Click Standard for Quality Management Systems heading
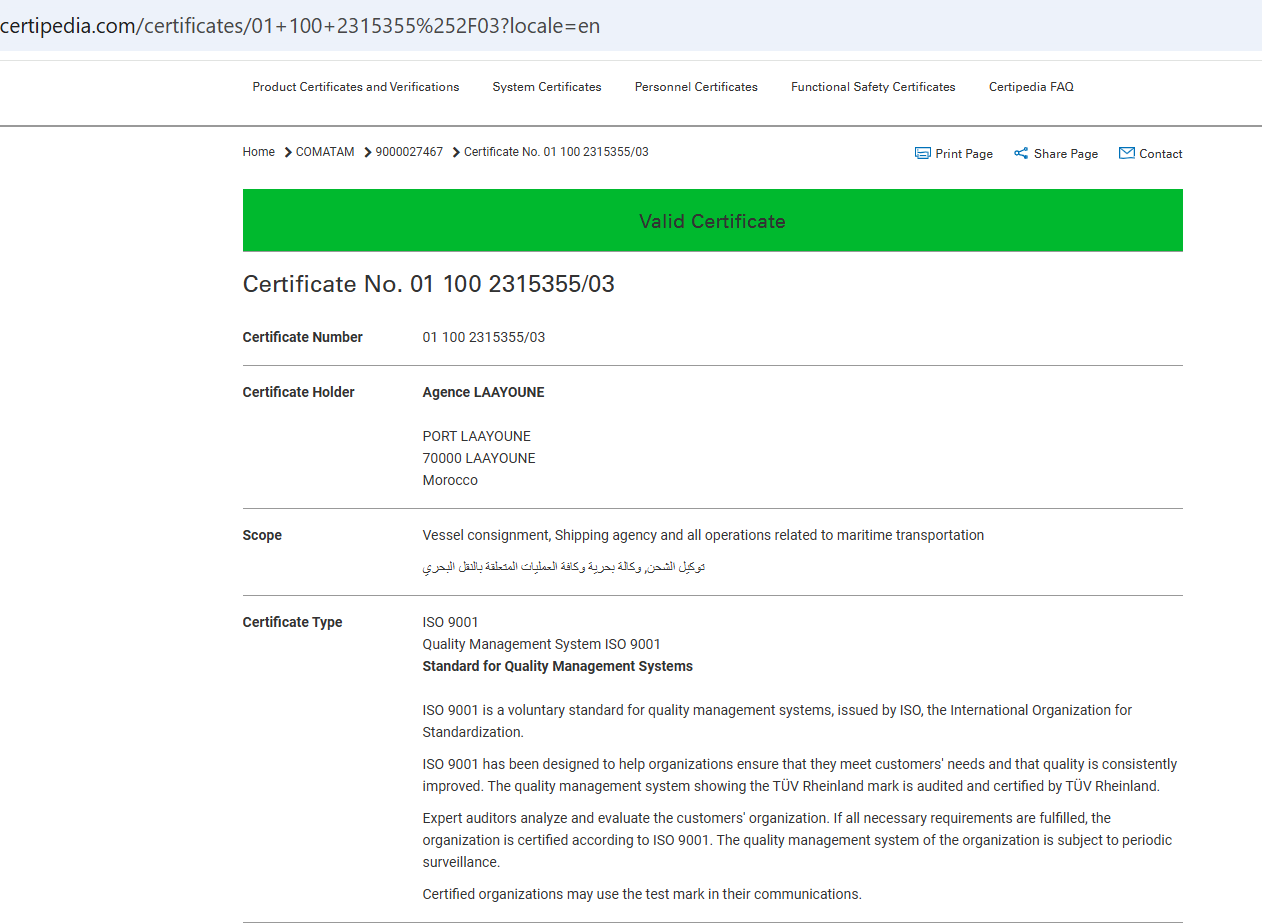Image resolution: width=1262 pixels, height=923 pixels. (558, 666)
